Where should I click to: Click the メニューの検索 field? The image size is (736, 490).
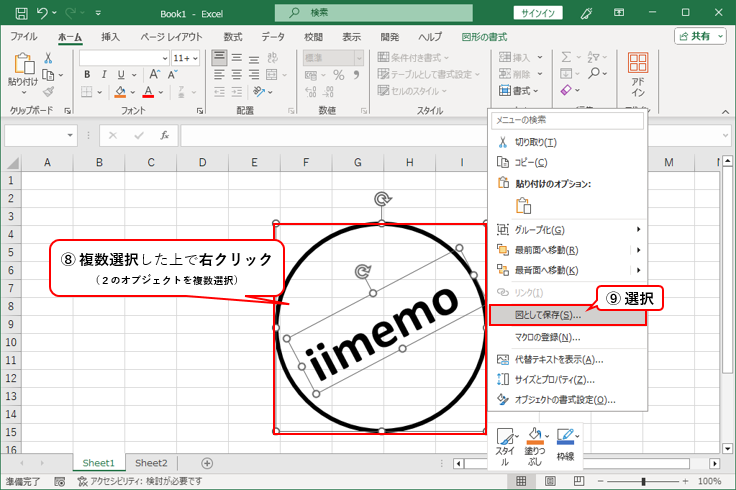point(567,120)
